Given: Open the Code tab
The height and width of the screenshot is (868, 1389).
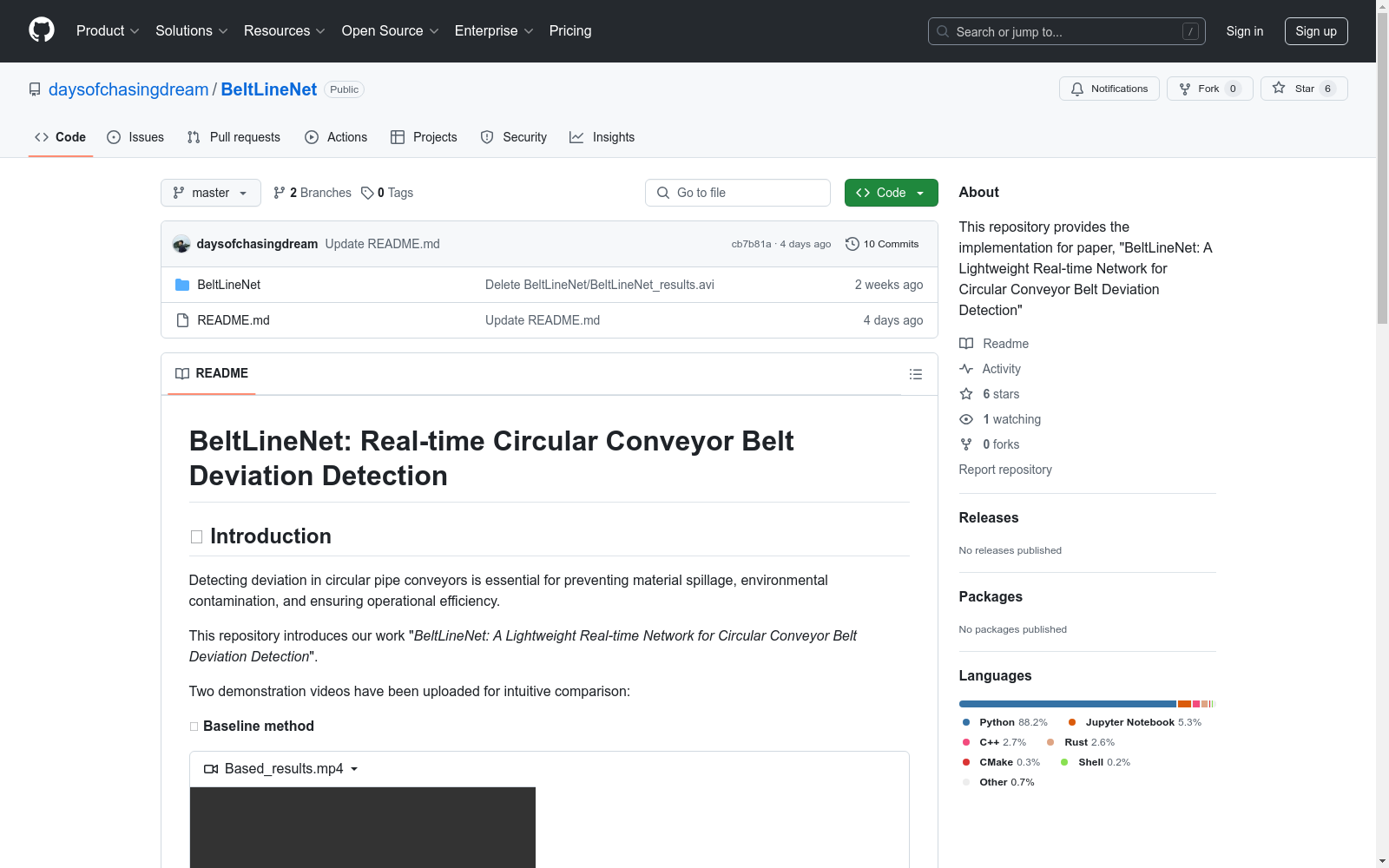Looking at the screenshot, I should 61,137.
